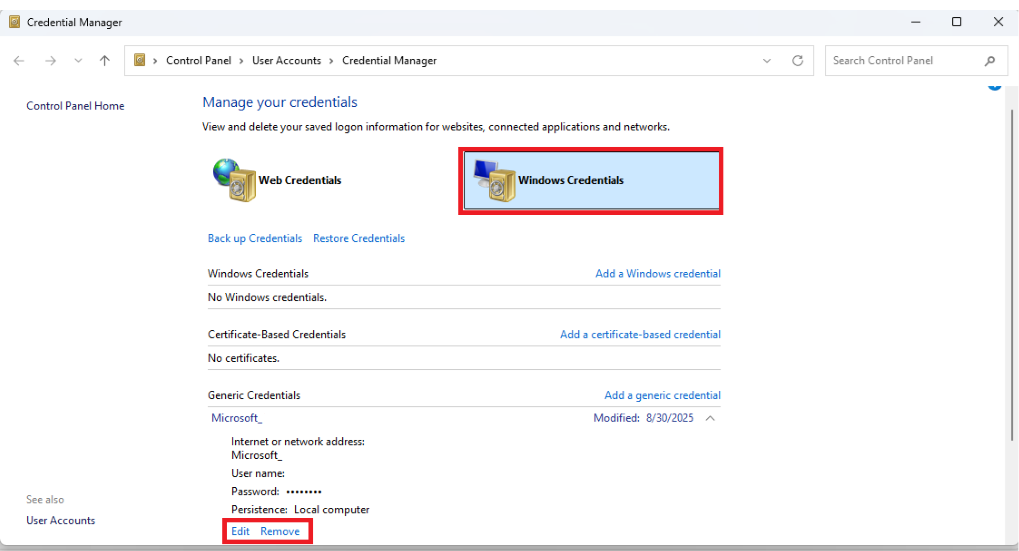Open Control Panel Home link
Viewport: 1019px width, 551px height.
tap(75, 106)
